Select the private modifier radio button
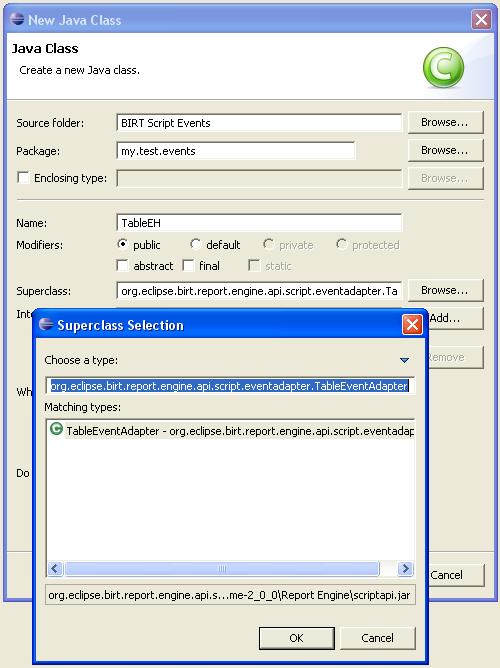This screenshot has height=668, width=500. pyautogui.click(x=268, y=244)
